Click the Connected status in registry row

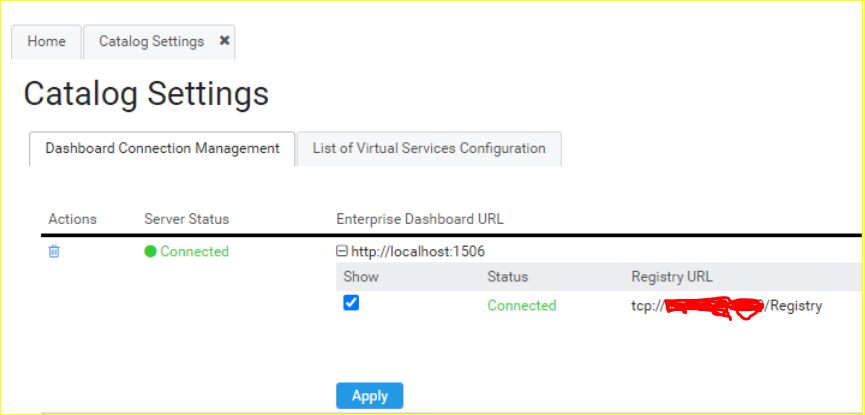[521, 305]
